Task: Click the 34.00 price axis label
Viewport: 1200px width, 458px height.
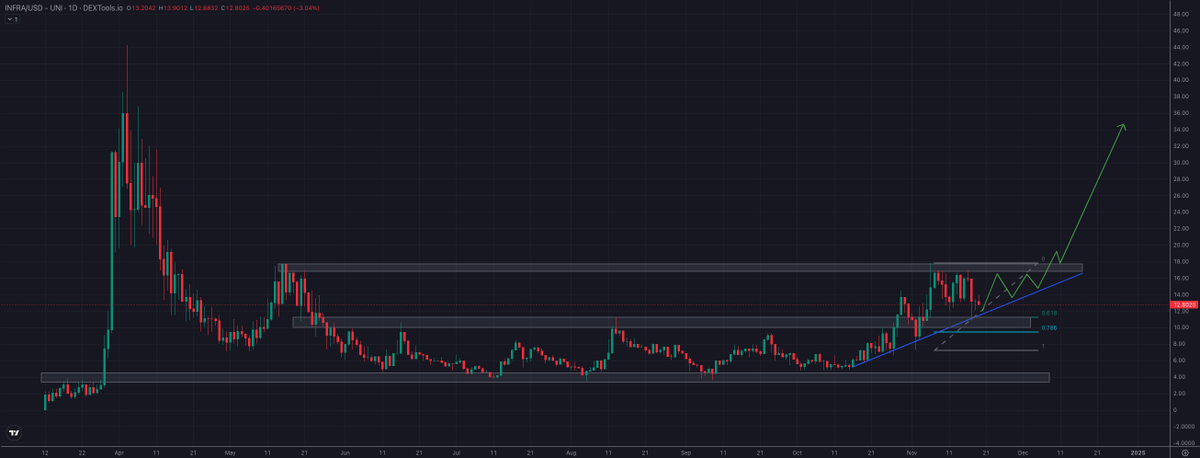Action: point(1181,129)
